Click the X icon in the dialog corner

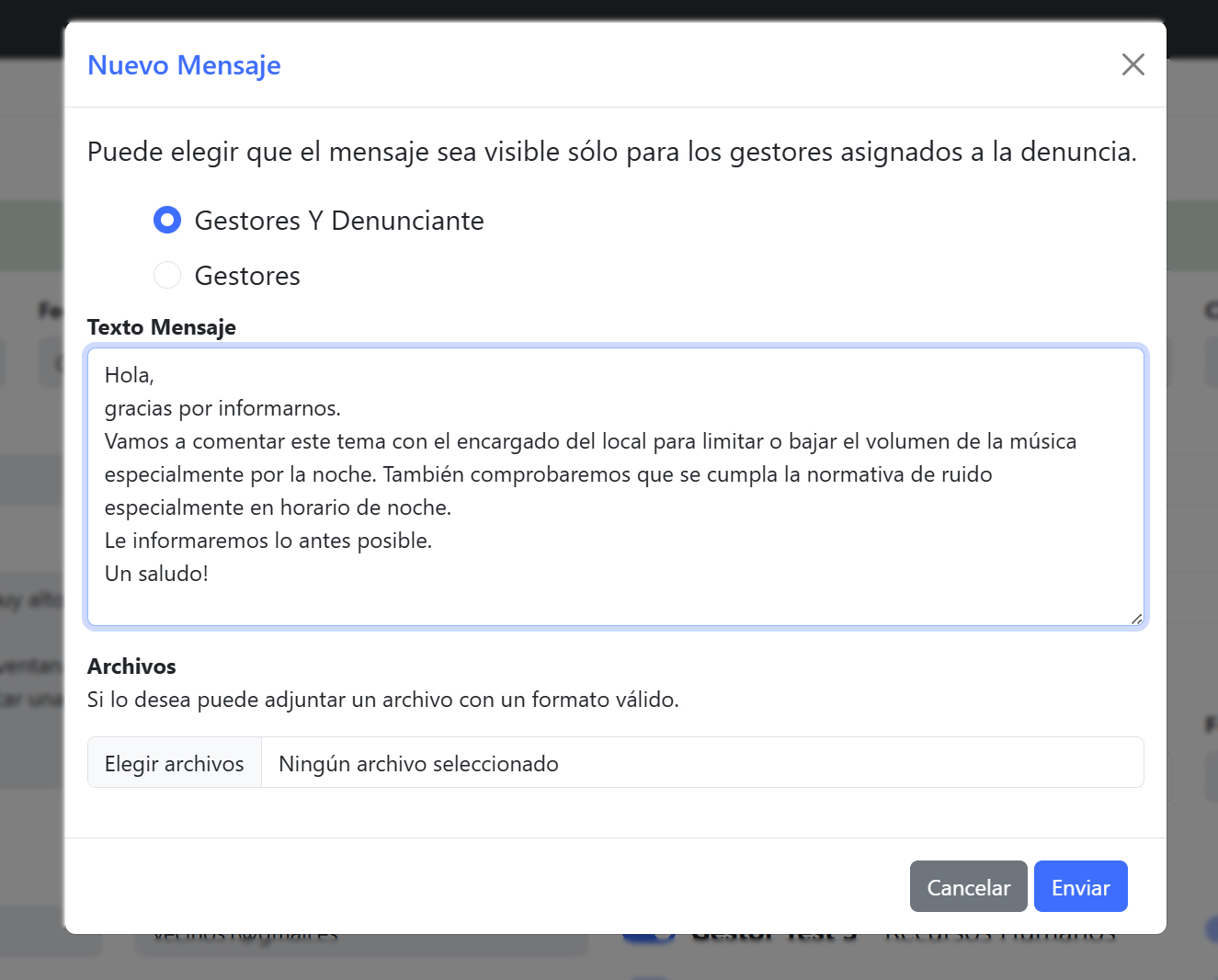(1133, 64)
